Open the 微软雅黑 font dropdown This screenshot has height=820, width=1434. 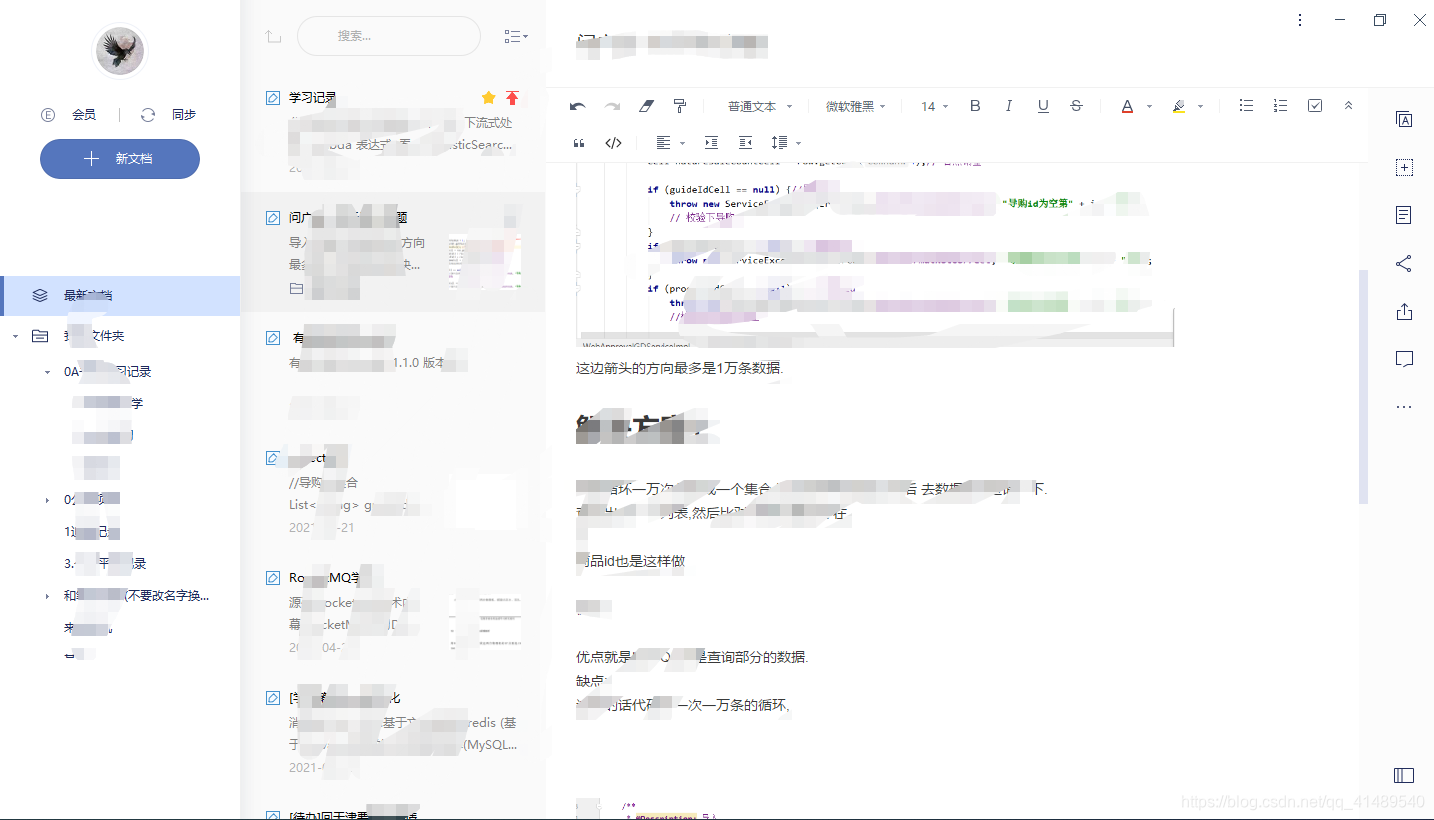pos(856,106)
